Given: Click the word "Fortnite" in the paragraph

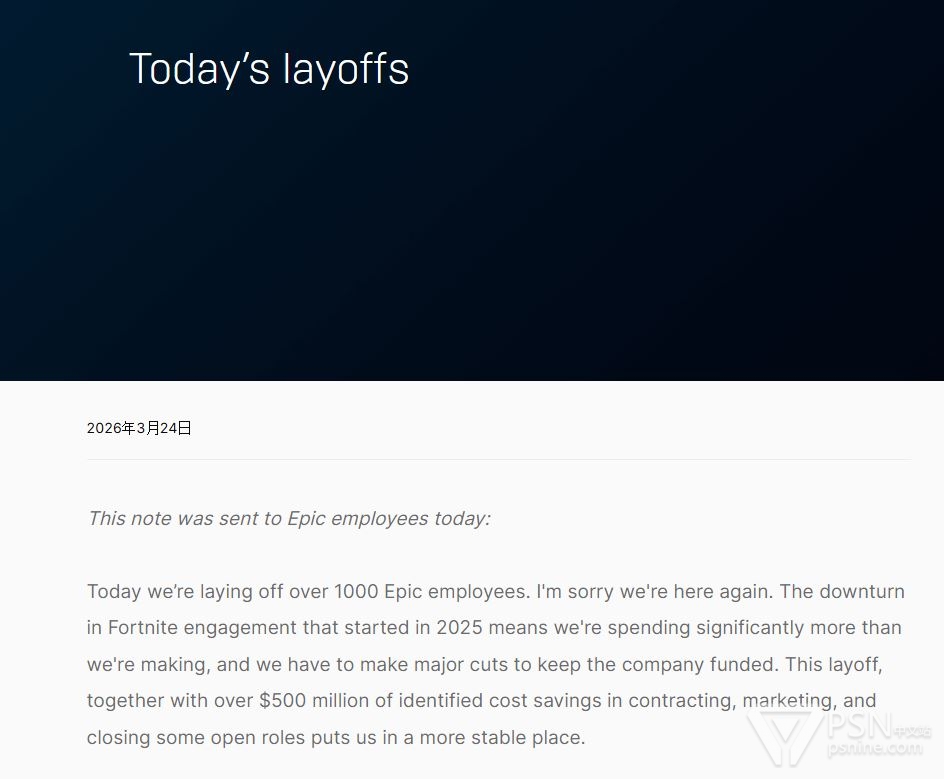Looking at the screenshot, I should [145, 628].
